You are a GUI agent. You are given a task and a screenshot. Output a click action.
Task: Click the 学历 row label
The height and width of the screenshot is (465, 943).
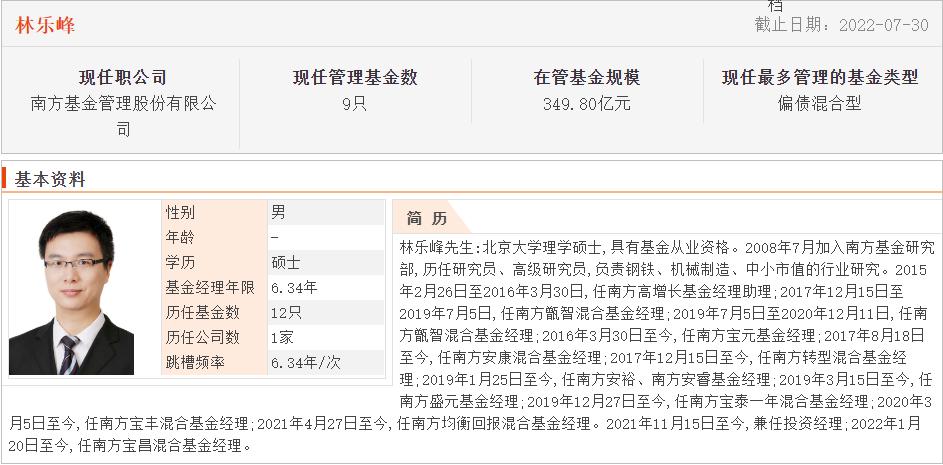180,262
